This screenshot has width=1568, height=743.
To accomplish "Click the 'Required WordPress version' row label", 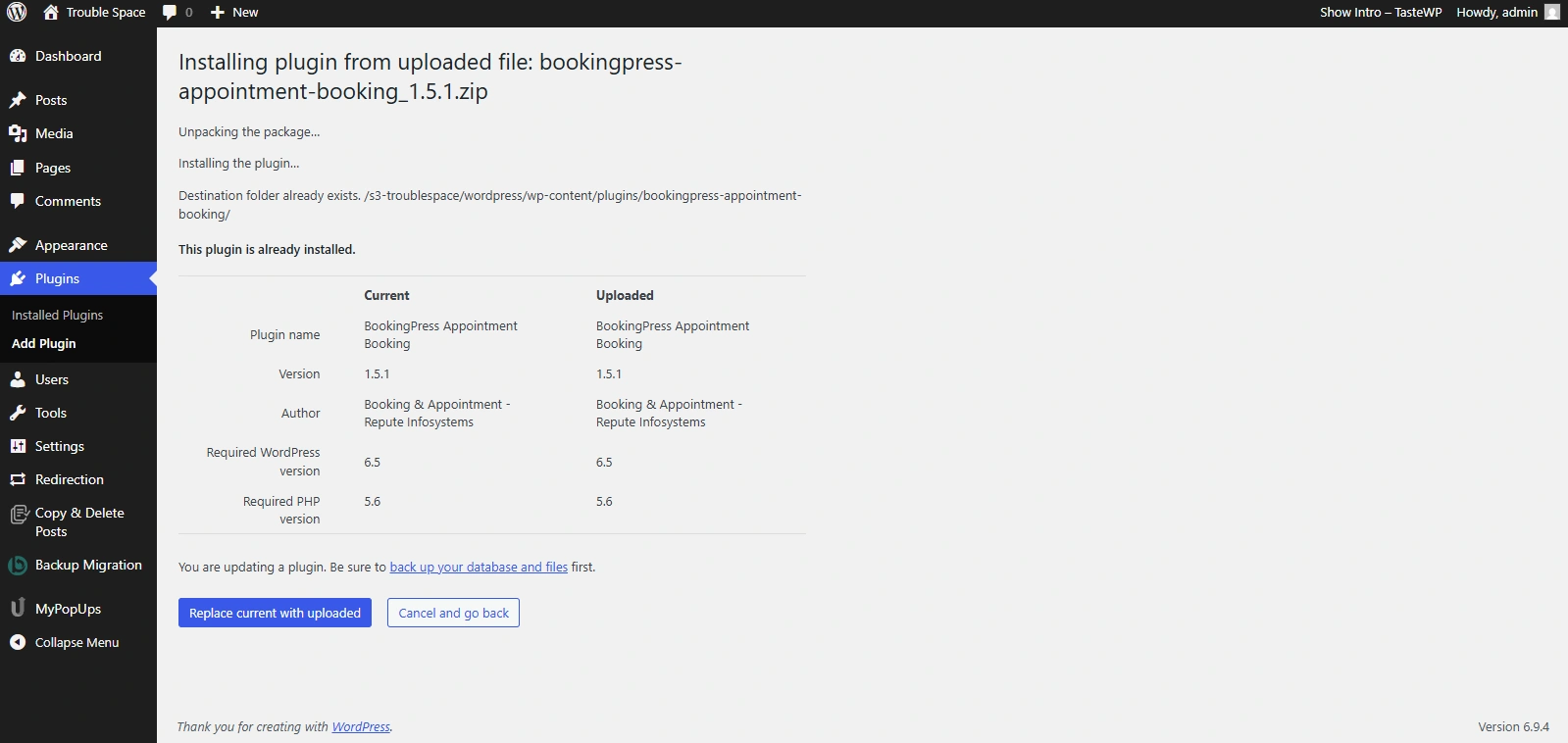I will (x=263, y=462).
